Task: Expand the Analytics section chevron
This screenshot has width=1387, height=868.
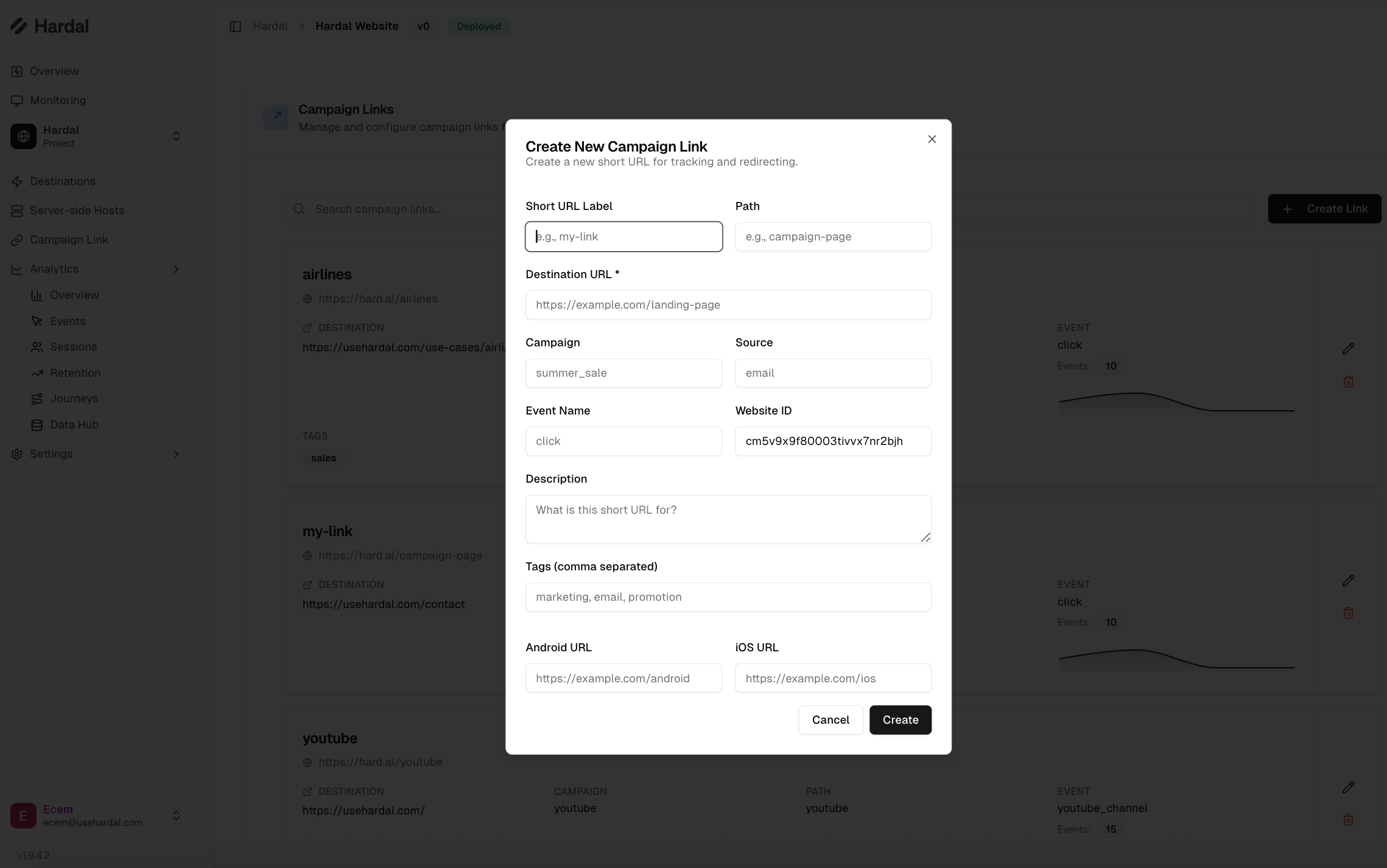Action: pos(176,269)
